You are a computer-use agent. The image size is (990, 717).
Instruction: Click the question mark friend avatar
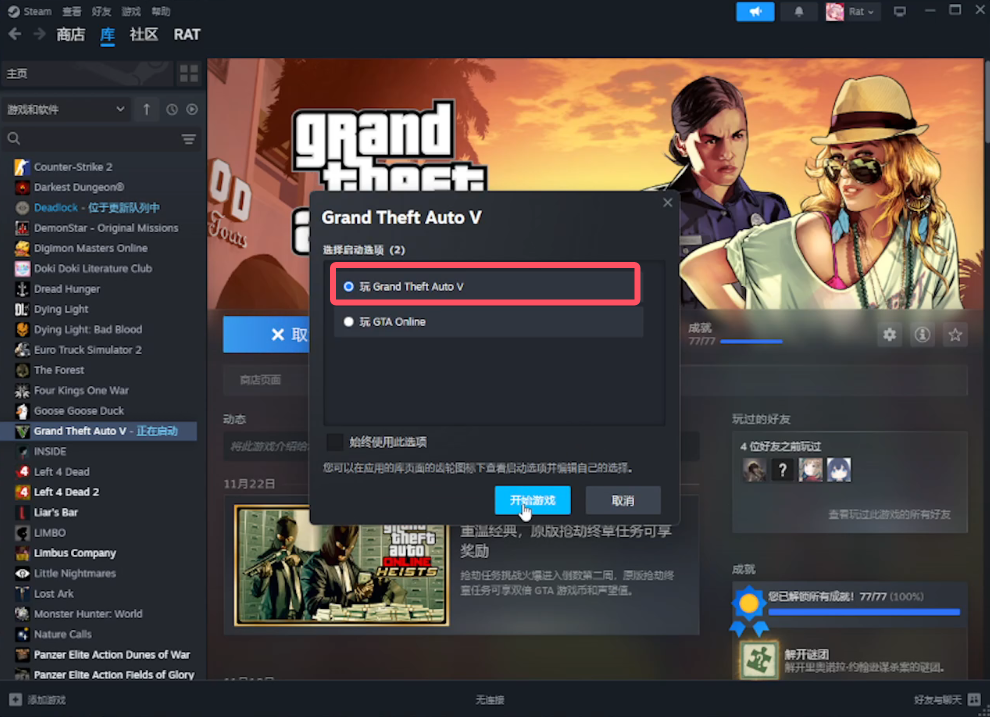pos(782,470)
